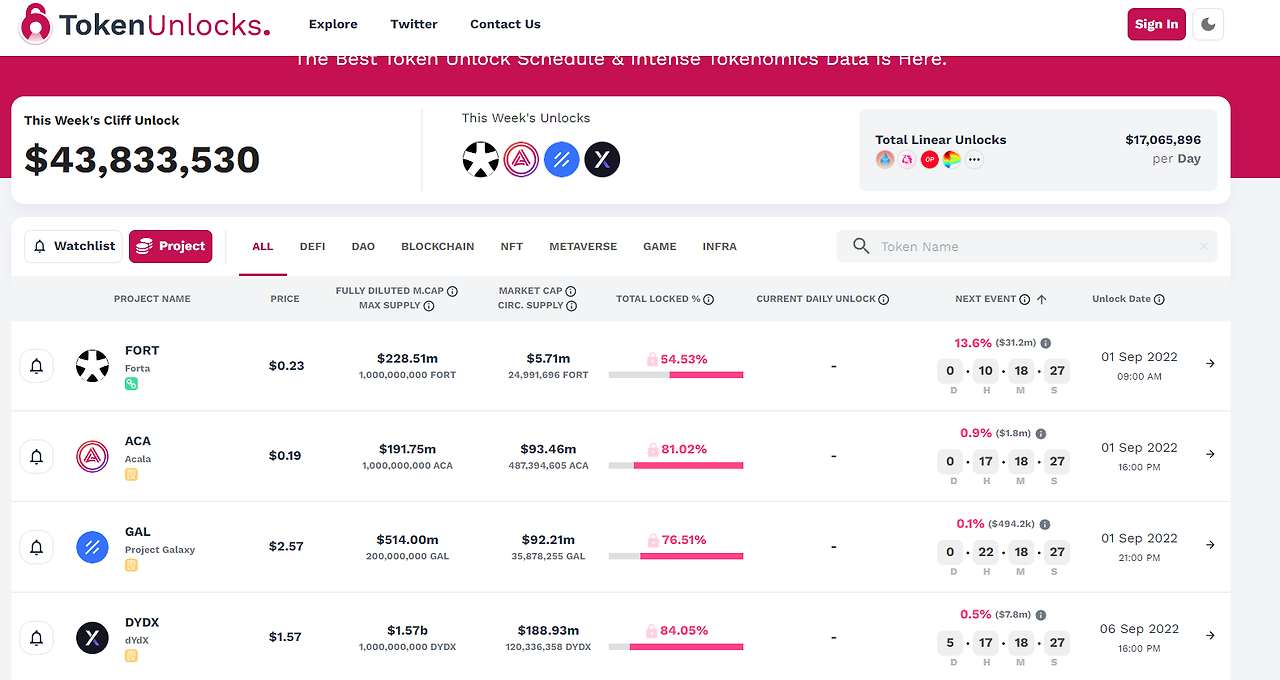
Task: Switch to the DEFI tab
Action: coord(312,246)
